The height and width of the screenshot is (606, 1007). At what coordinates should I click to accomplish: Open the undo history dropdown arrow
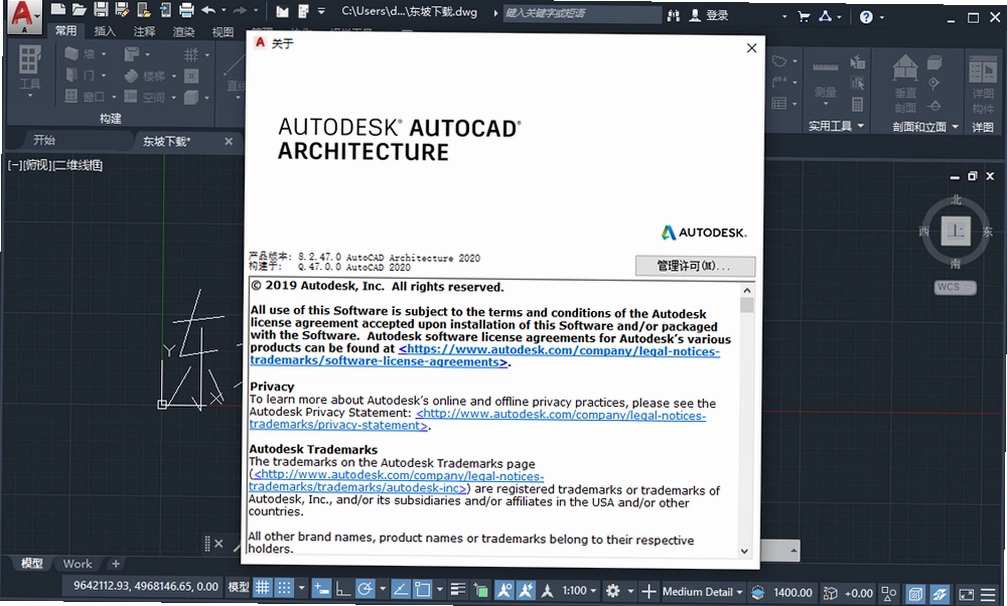click(x=223, y=10)
